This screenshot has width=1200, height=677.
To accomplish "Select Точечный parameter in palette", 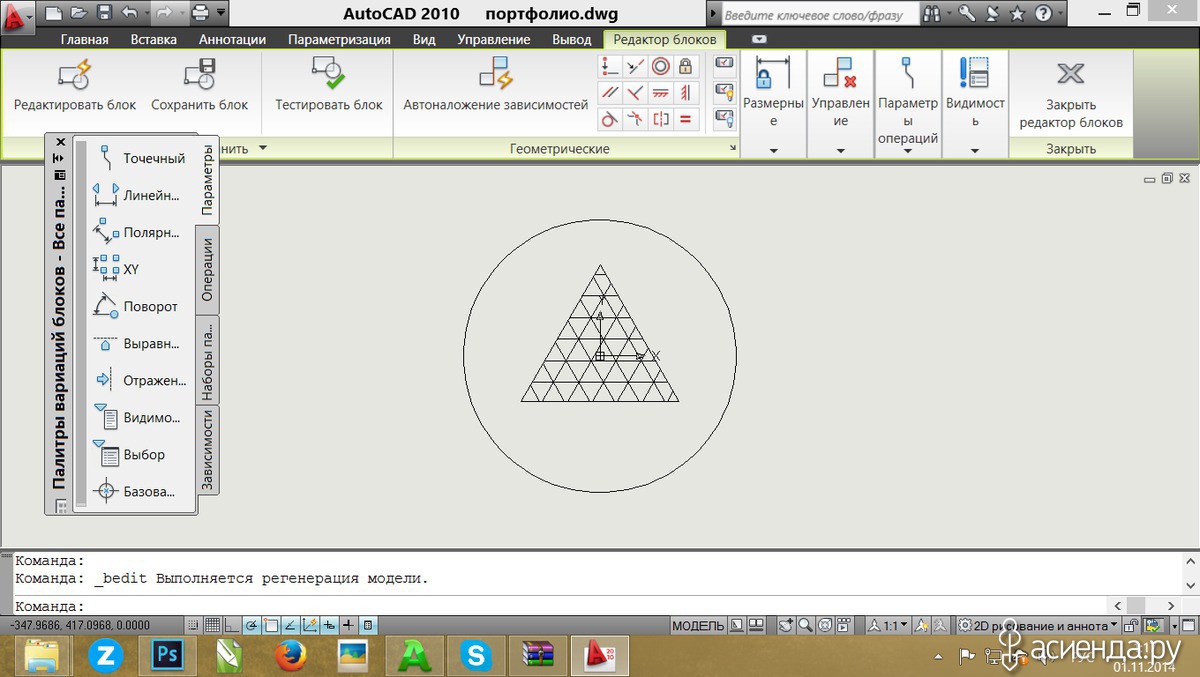I will (x=140, y=158).
